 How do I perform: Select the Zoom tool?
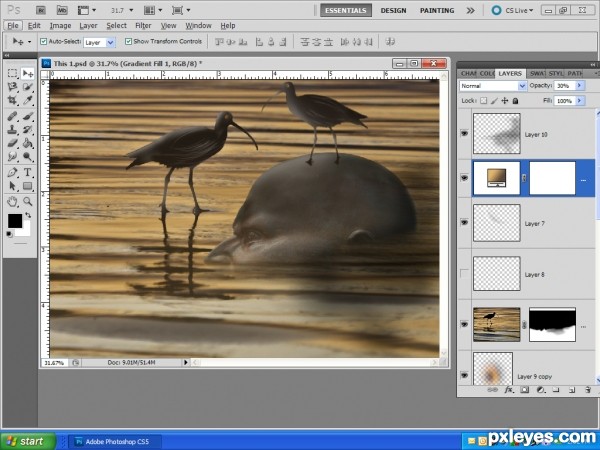(x=28, y=201)
